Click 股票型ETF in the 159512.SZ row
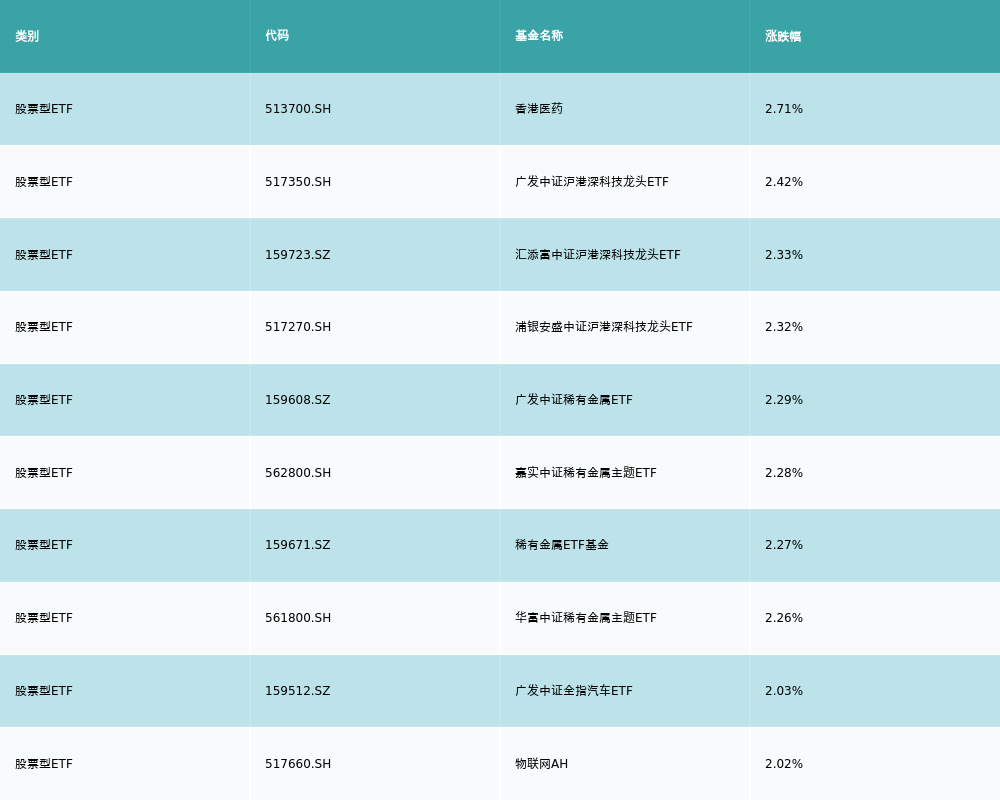Image resolution: width=1000 pixels, height=800 pixels. click(44, 692)
